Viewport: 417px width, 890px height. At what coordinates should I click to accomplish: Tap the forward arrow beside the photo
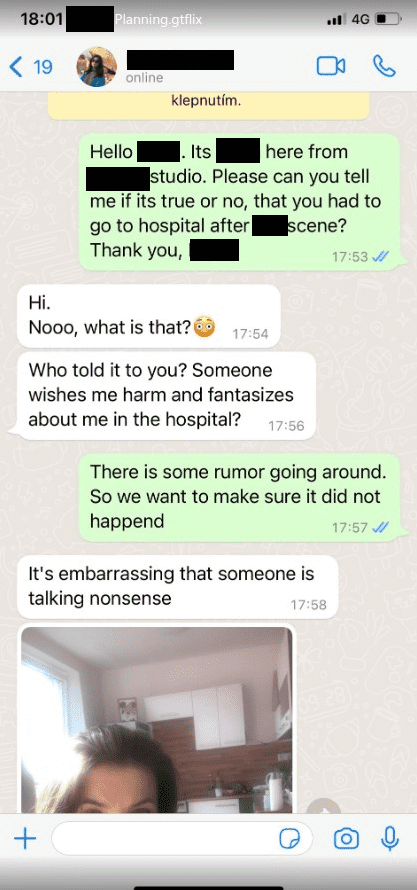(x=323, y=808)
